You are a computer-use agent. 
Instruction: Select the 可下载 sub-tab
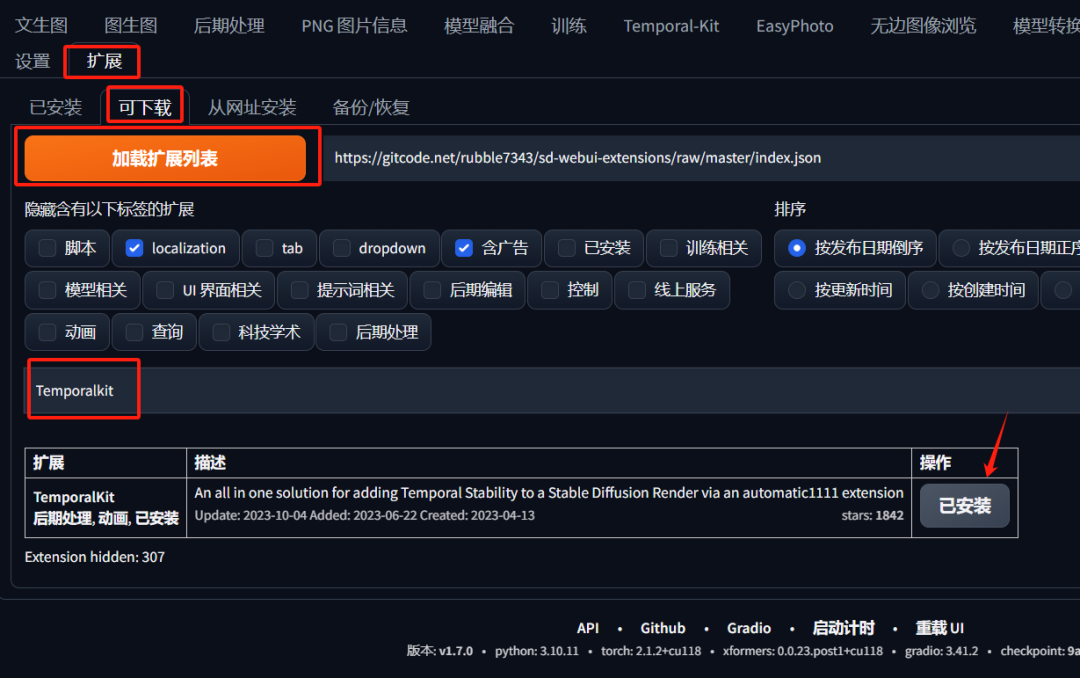click(145, 107)
